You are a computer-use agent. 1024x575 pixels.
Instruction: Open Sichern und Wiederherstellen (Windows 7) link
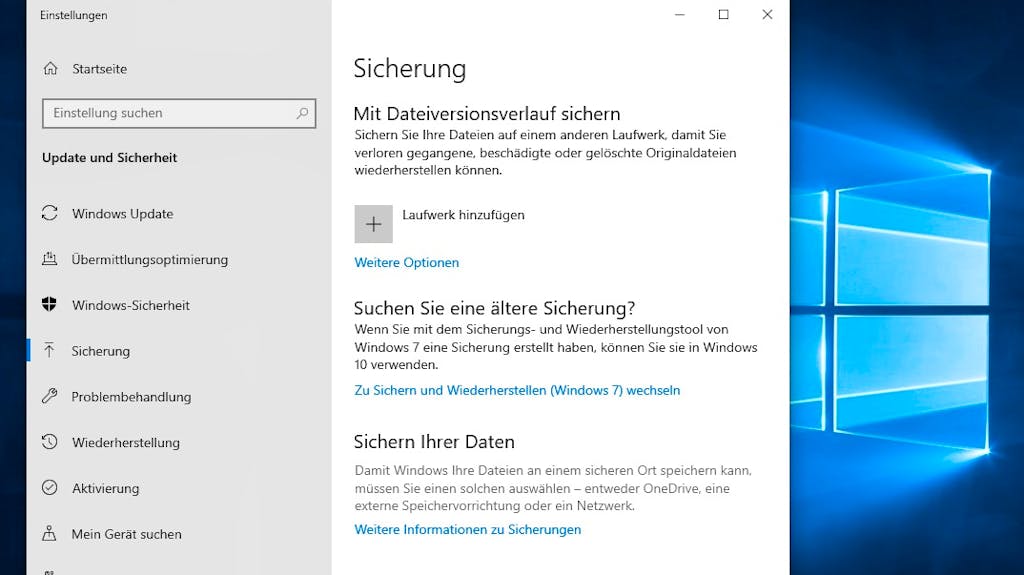(517, 390)
